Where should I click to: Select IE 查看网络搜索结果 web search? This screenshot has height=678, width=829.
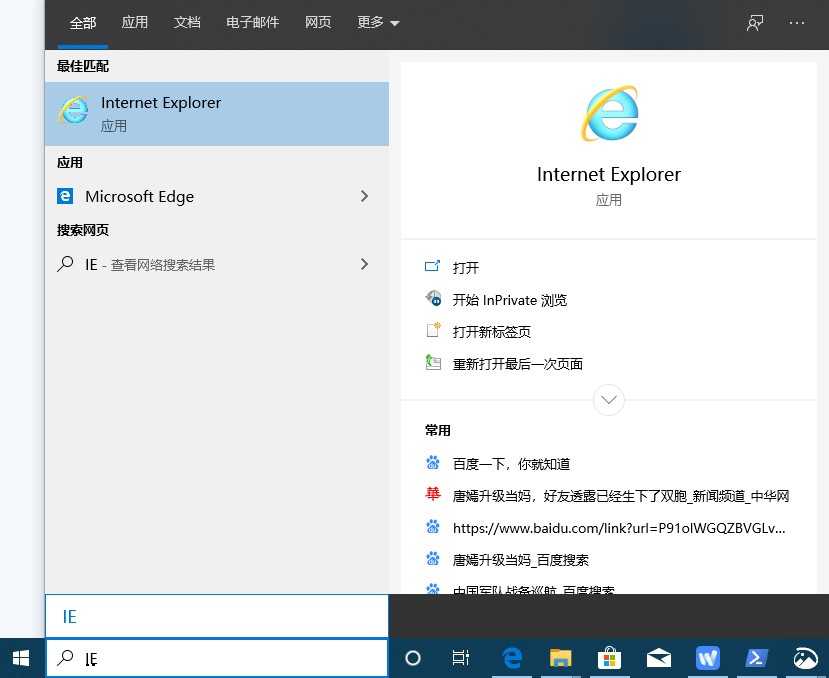coord(217,264)
